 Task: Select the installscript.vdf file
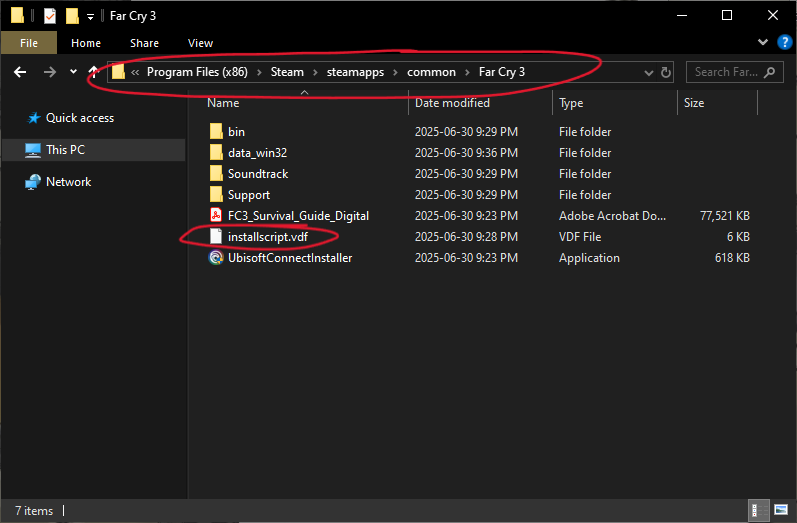[x=268, y=237]
